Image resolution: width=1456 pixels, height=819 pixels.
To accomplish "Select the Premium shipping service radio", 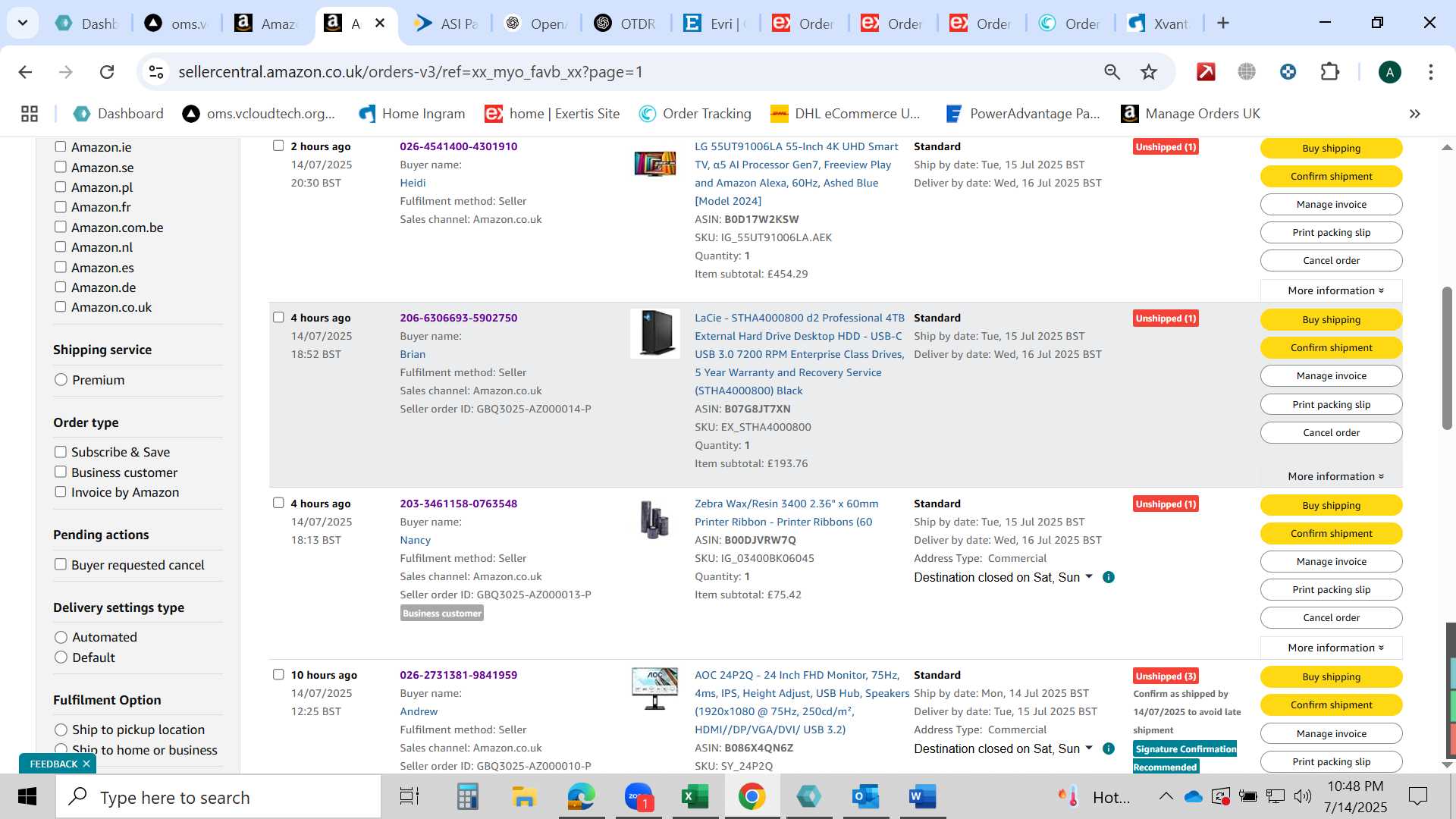I will [x=61, y=380].
